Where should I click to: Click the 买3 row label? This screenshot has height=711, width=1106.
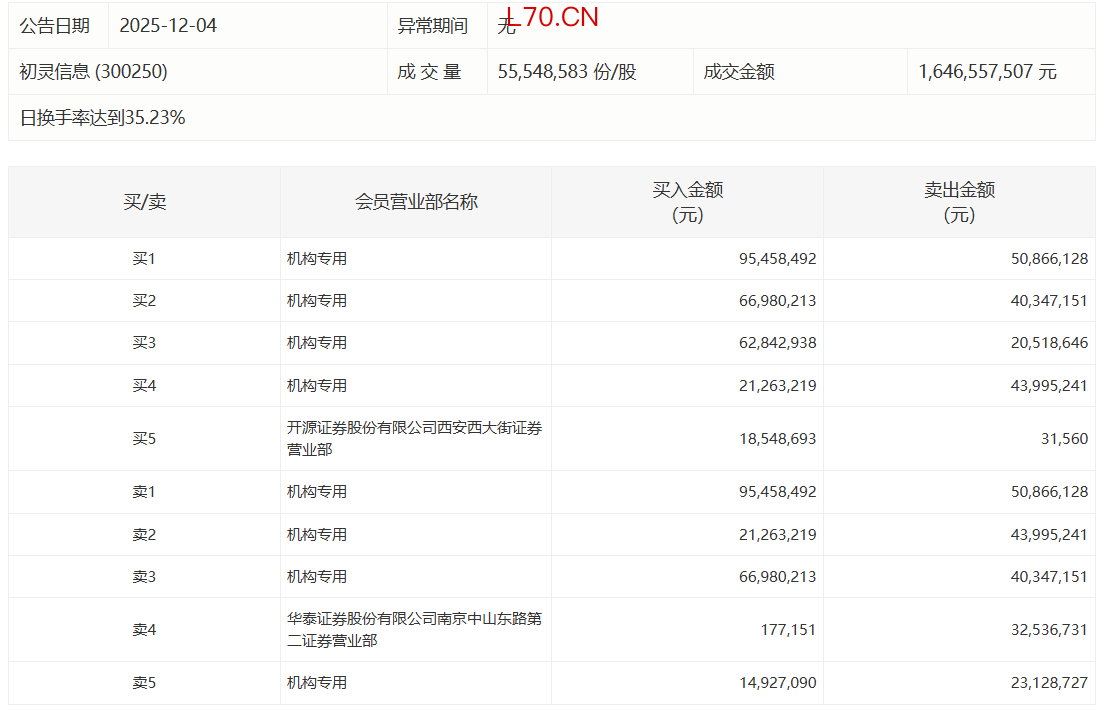tap(144, 343)
